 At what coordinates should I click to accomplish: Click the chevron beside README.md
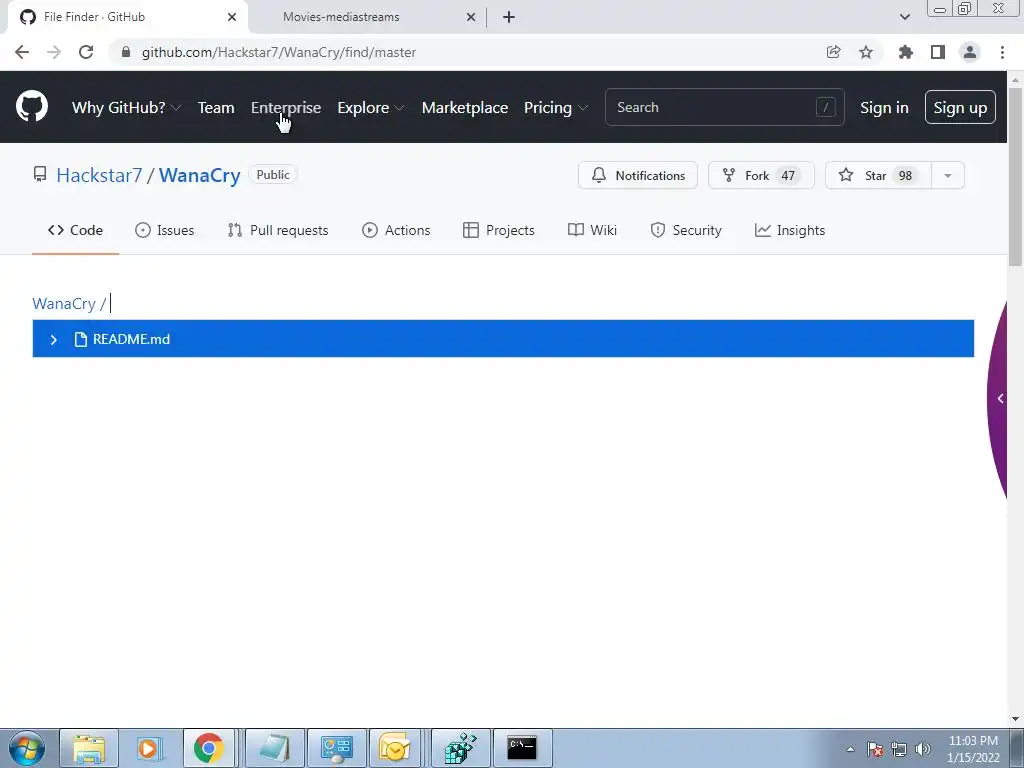coord(54,340)
